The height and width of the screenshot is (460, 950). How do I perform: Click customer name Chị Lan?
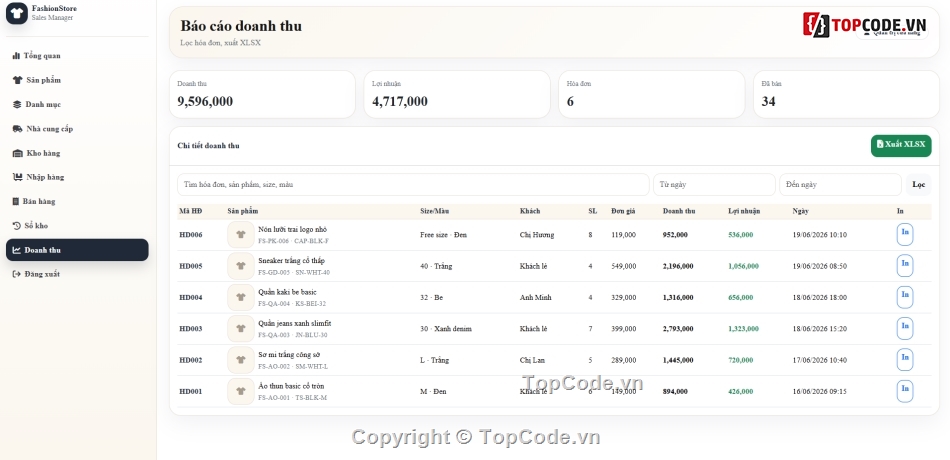pos(532,360)
